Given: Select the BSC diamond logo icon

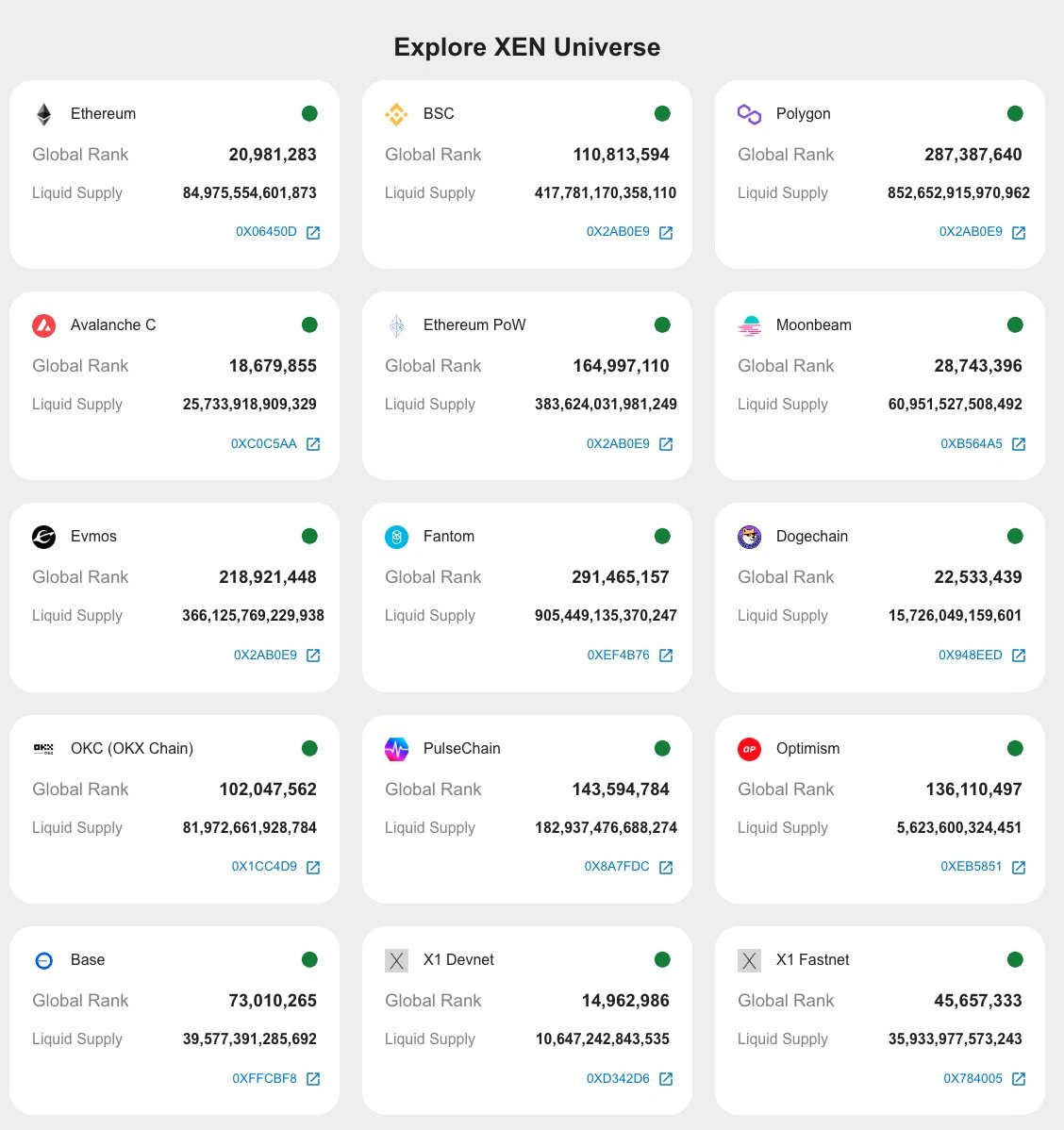Looking at the screenshot, I should click(x=396, y=113).
